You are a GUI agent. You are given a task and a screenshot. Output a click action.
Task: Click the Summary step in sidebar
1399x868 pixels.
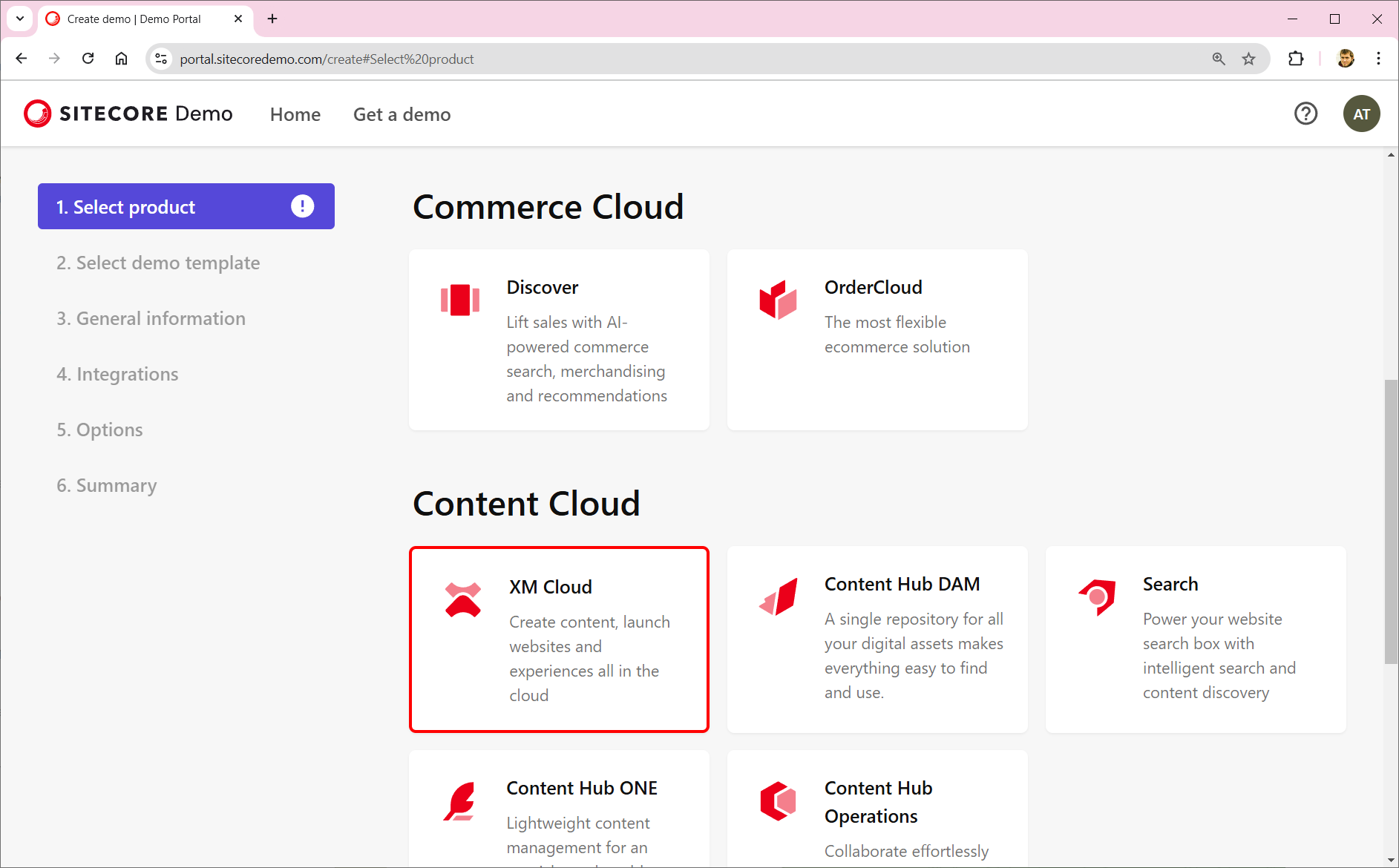[105, 485]
